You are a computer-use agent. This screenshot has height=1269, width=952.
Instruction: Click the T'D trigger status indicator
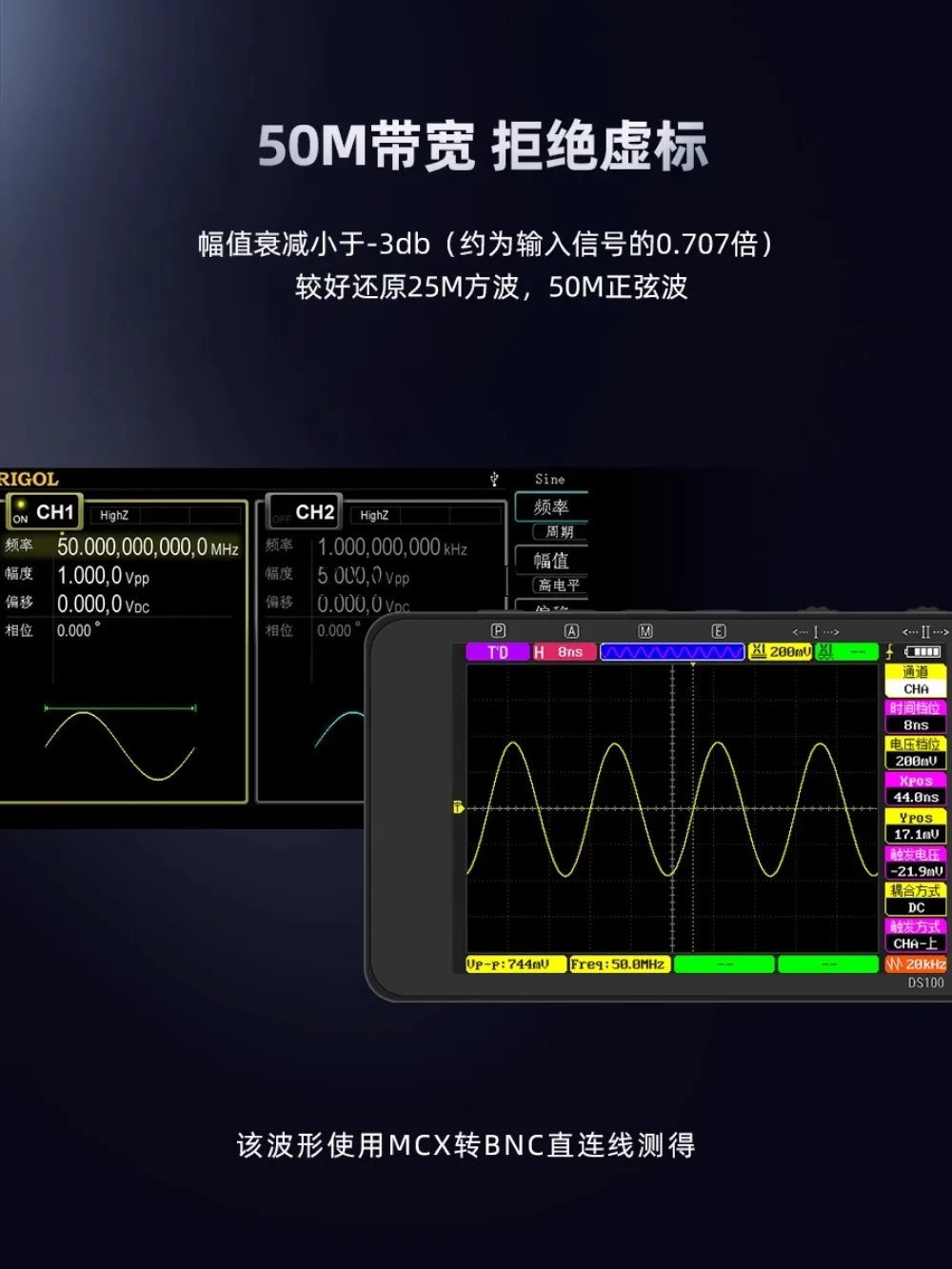(498, 652)
